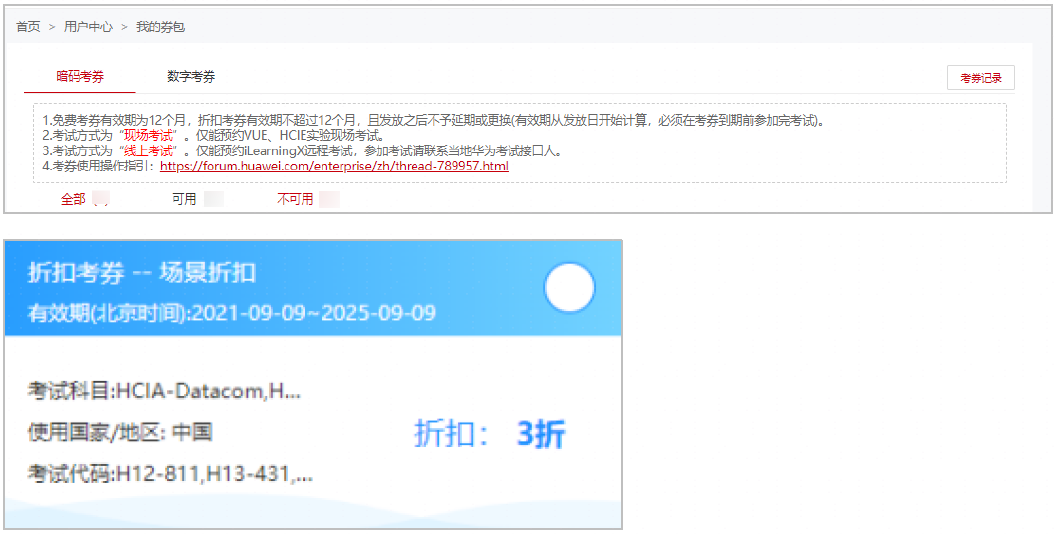The height and width of the screenshot is (534, 1057).
Task: Filter coupons by 全部
Action: coord(73,199)
